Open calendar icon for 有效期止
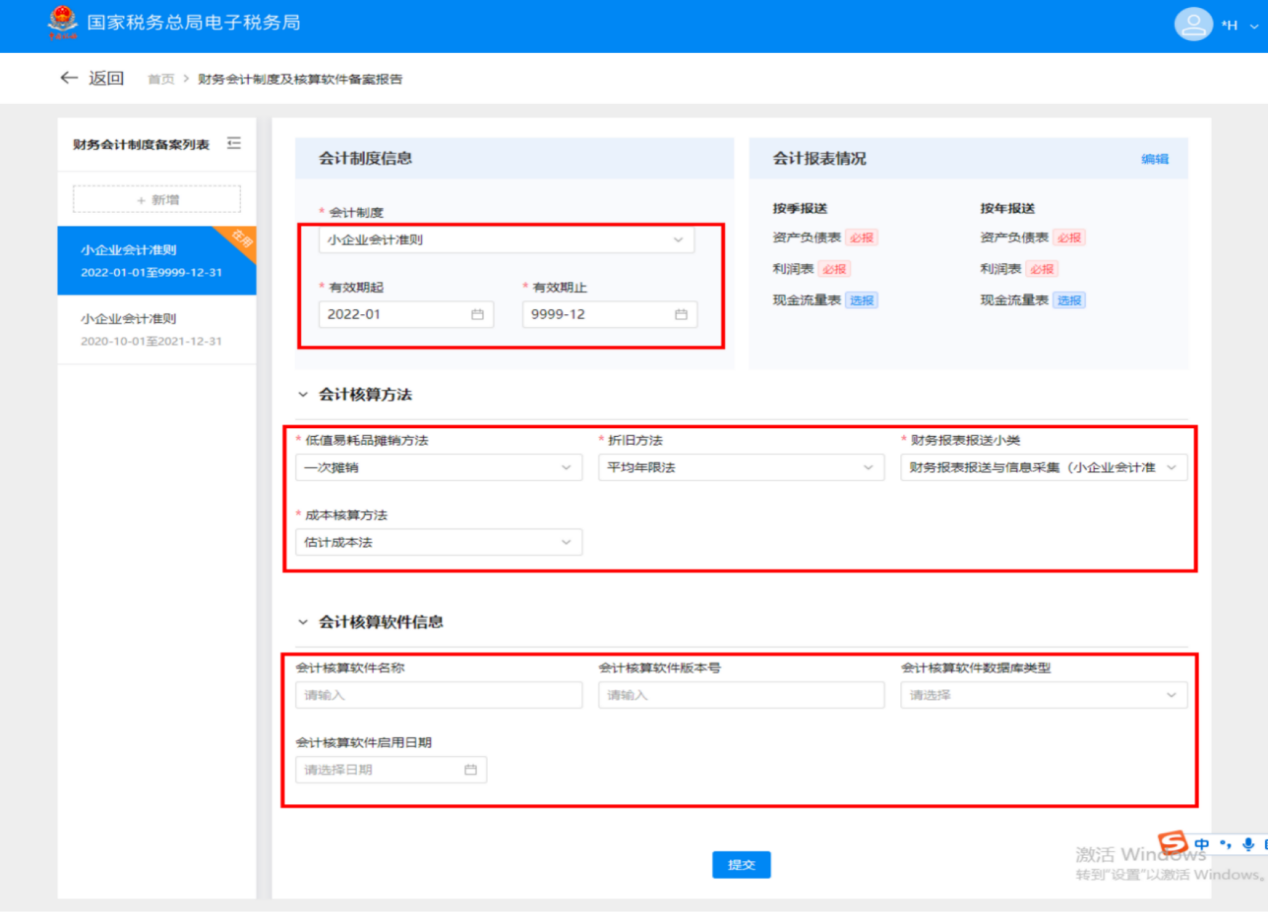 (x=681, y=314)
